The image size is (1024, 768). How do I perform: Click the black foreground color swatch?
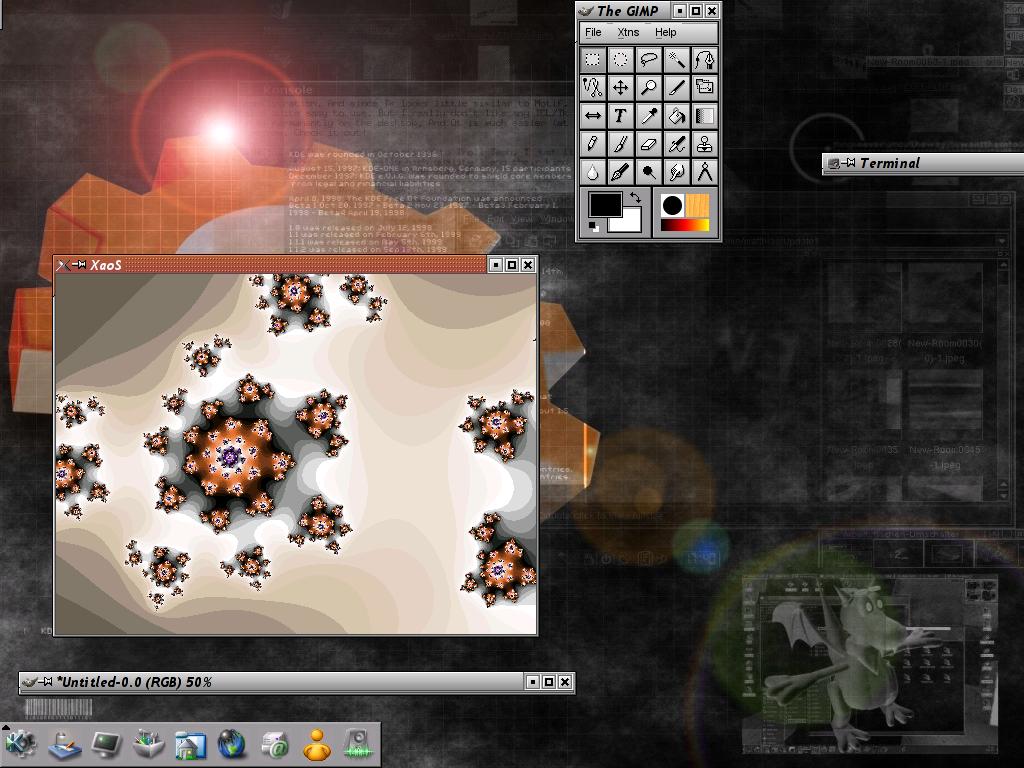pos(604,204)
